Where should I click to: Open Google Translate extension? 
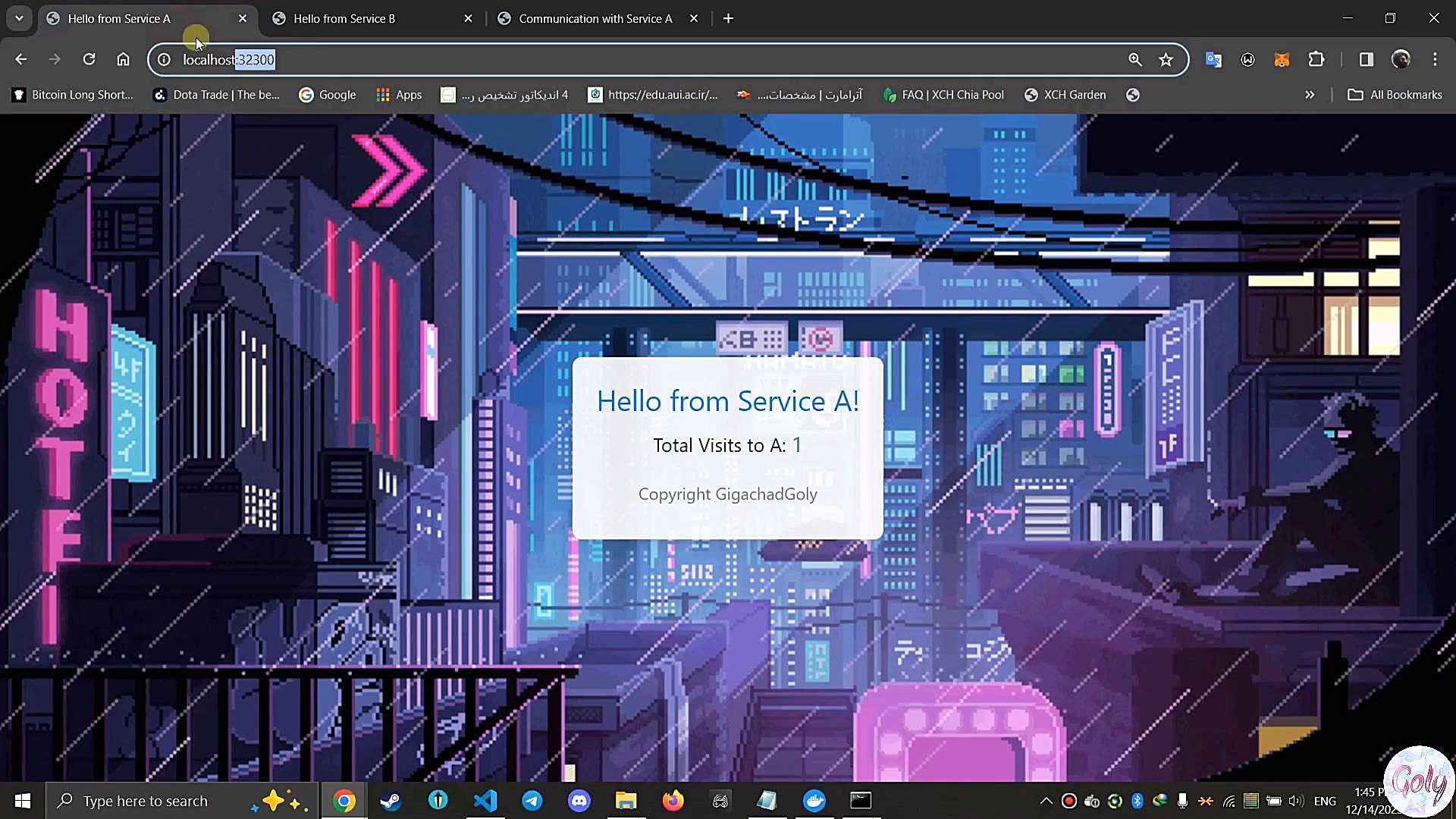[1213, 59]
